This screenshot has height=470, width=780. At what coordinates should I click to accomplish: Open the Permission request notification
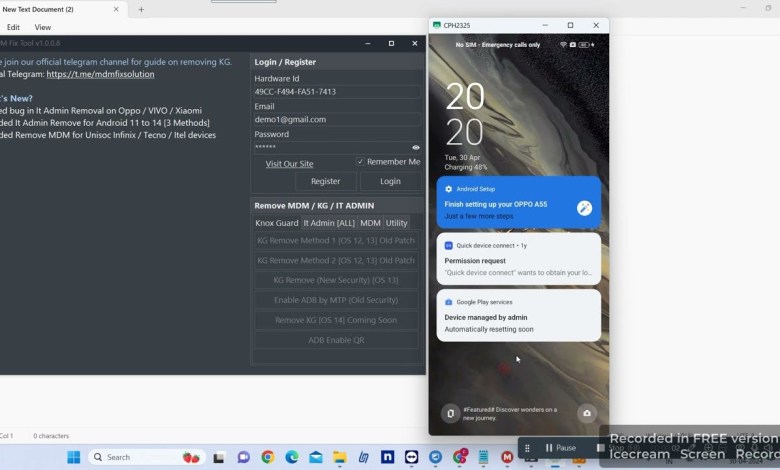tap(518, 259)
